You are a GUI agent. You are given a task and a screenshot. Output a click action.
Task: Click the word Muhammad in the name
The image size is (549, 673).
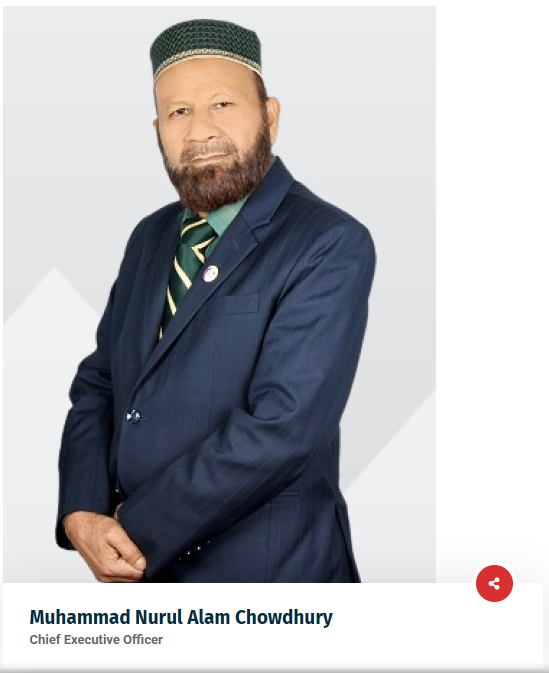80,617
